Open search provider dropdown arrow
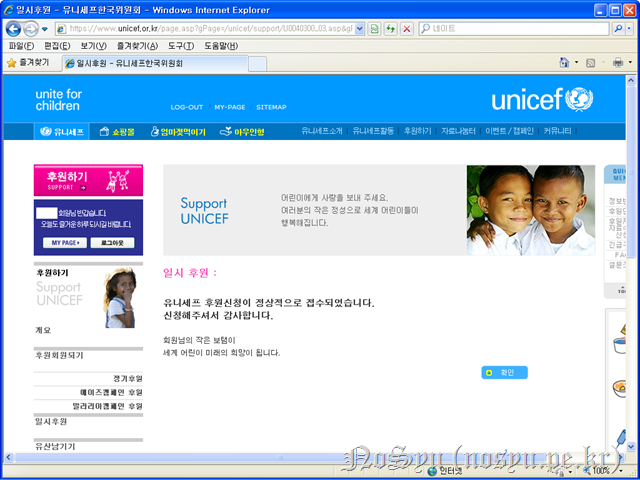 pyautogui.click(x=632, y=30)
